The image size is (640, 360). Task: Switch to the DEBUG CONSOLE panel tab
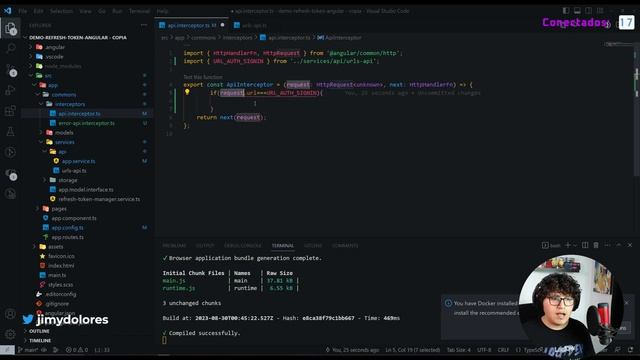tap(242, 245)
